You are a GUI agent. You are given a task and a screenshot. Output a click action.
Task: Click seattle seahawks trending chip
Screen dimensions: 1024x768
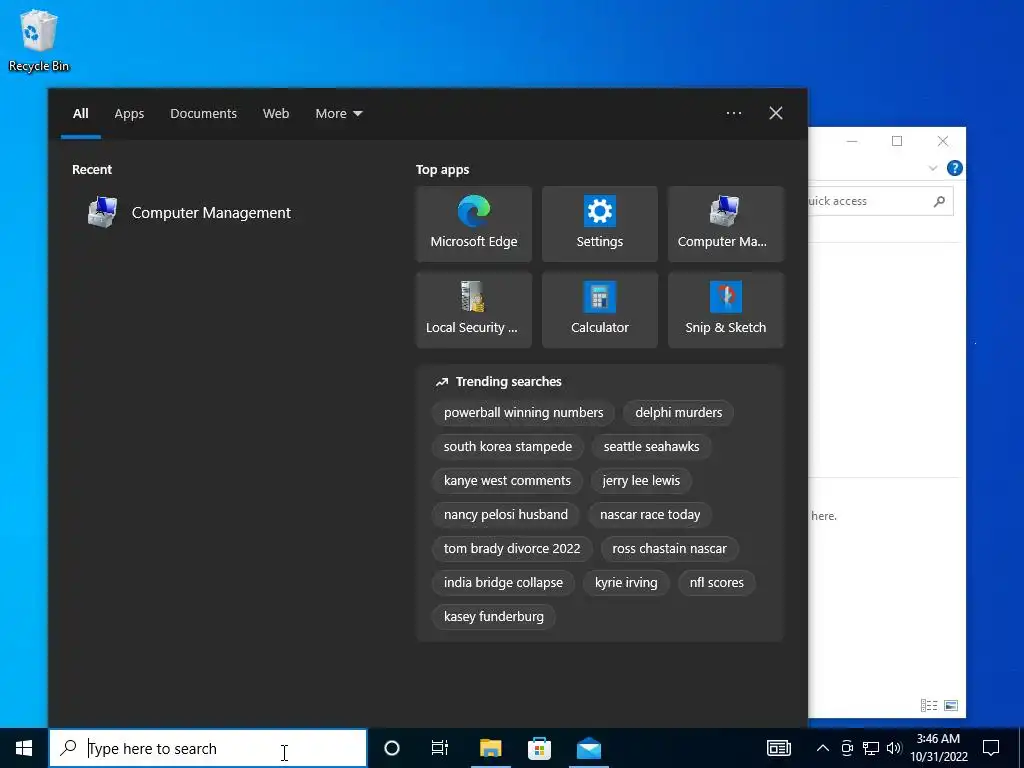(651, 447)
